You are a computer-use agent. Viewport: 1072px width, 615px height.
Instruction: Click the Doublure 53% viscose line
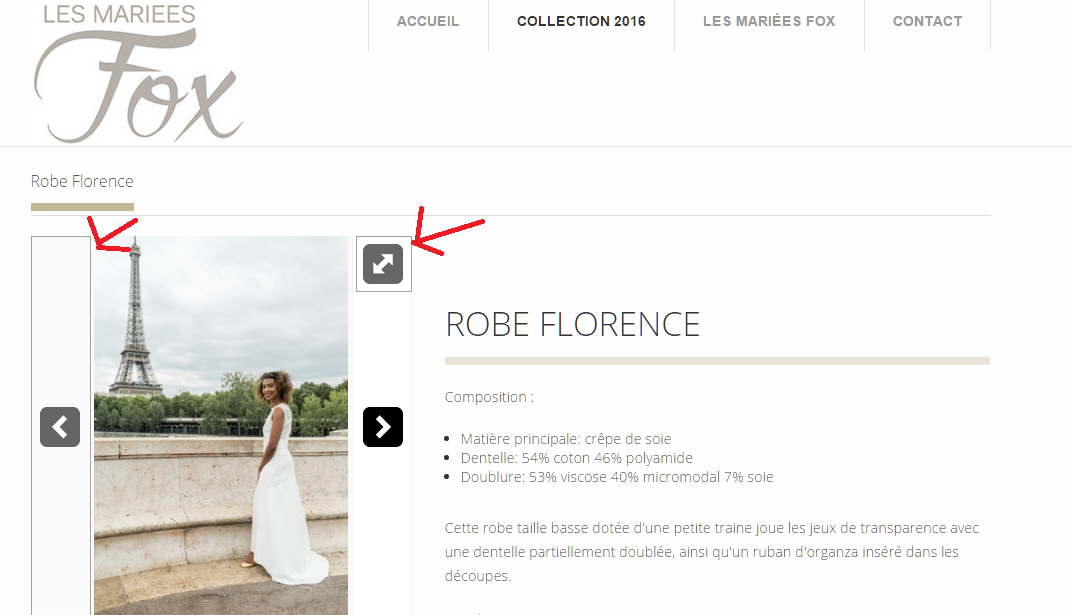point(617,477)
